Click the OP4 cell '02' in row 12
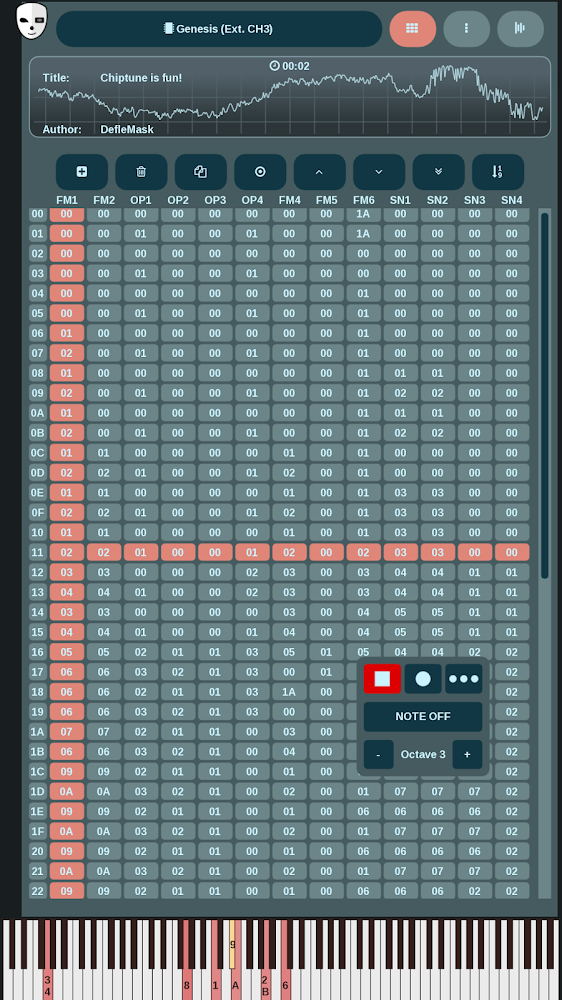 252,573
